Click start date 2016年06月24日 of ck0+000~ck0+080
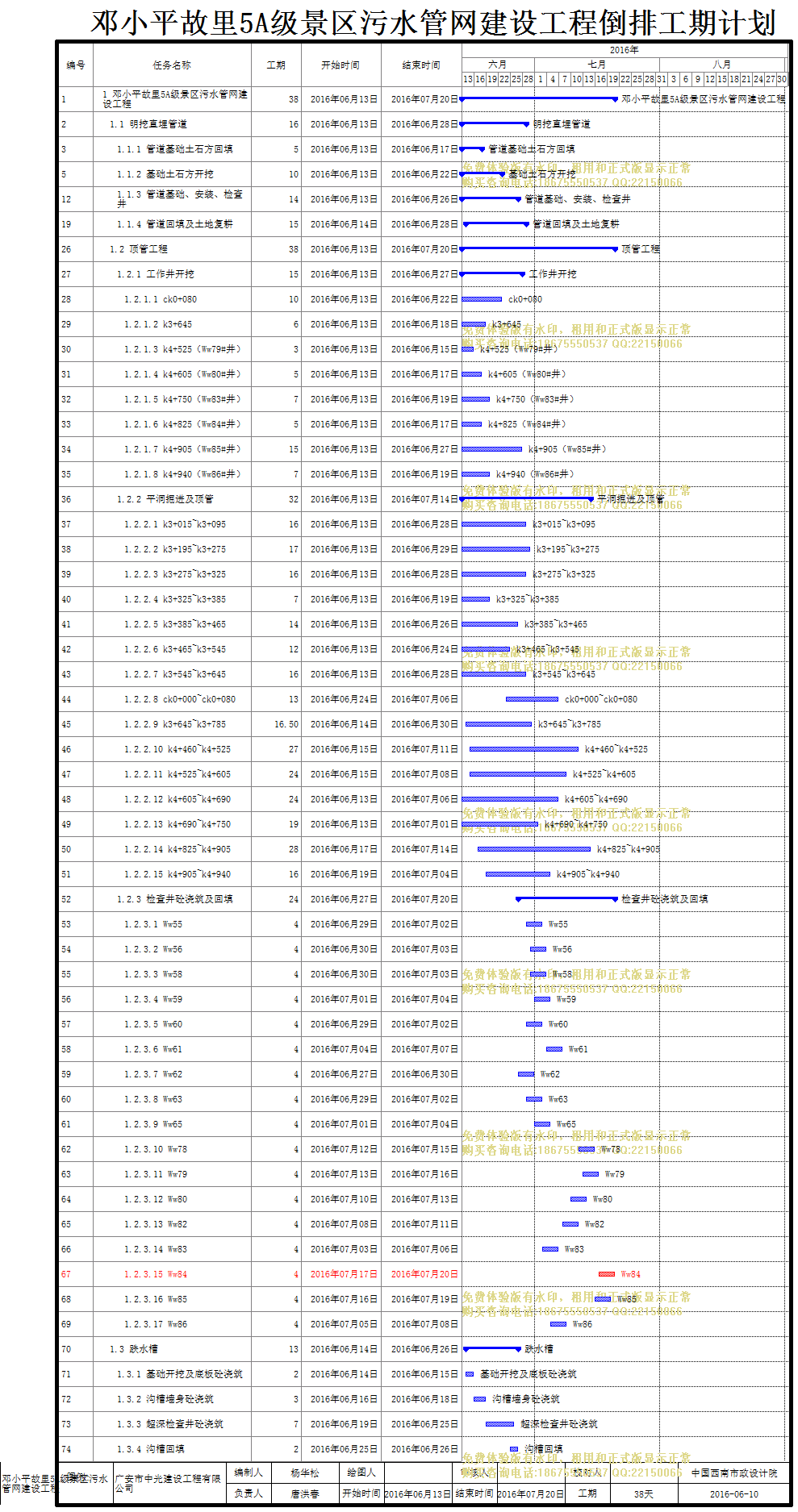Viewport: 798px width, 1512px height. coord(344,699)
